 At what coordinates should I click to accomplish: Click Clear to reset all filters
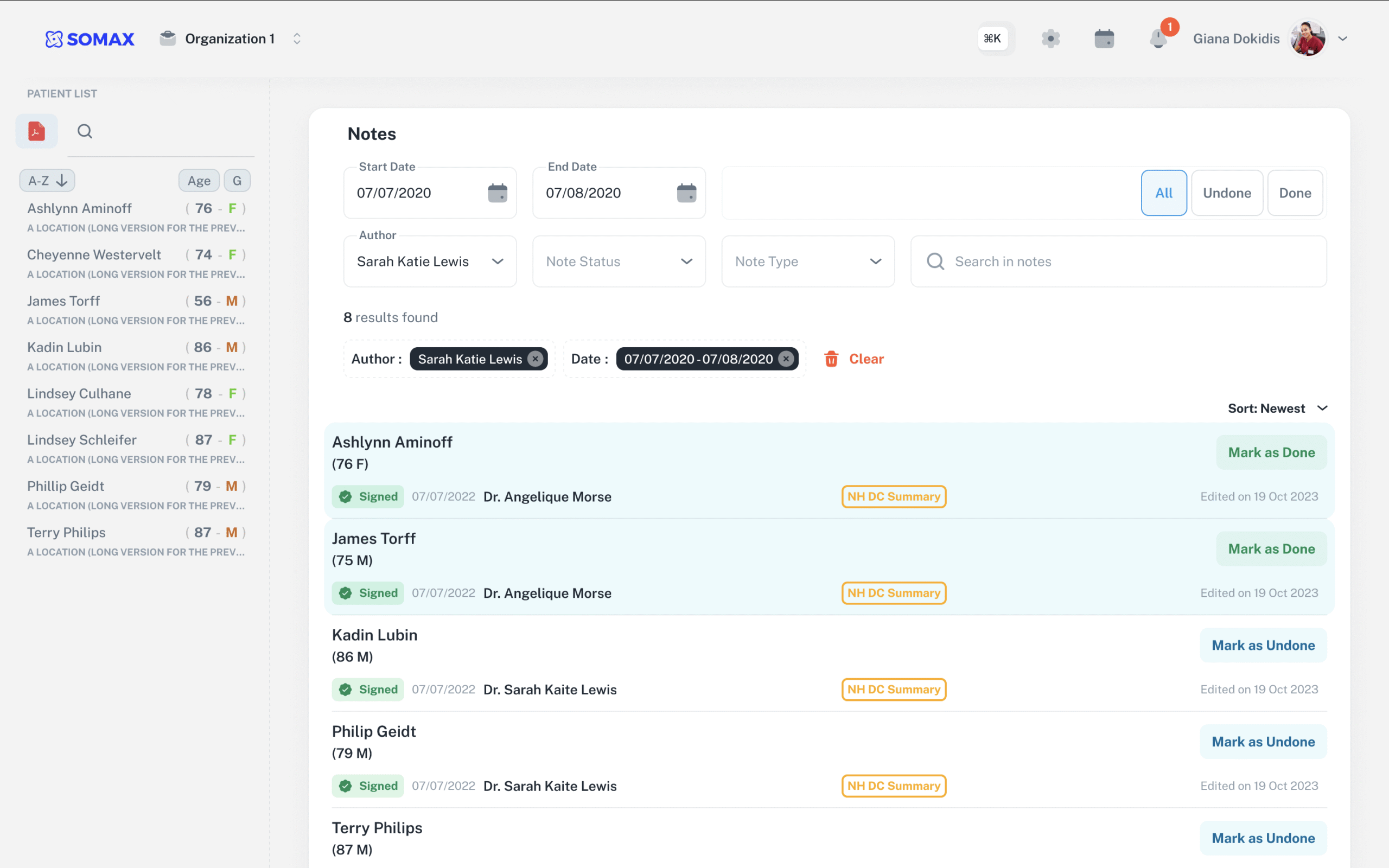click(855, 359)
